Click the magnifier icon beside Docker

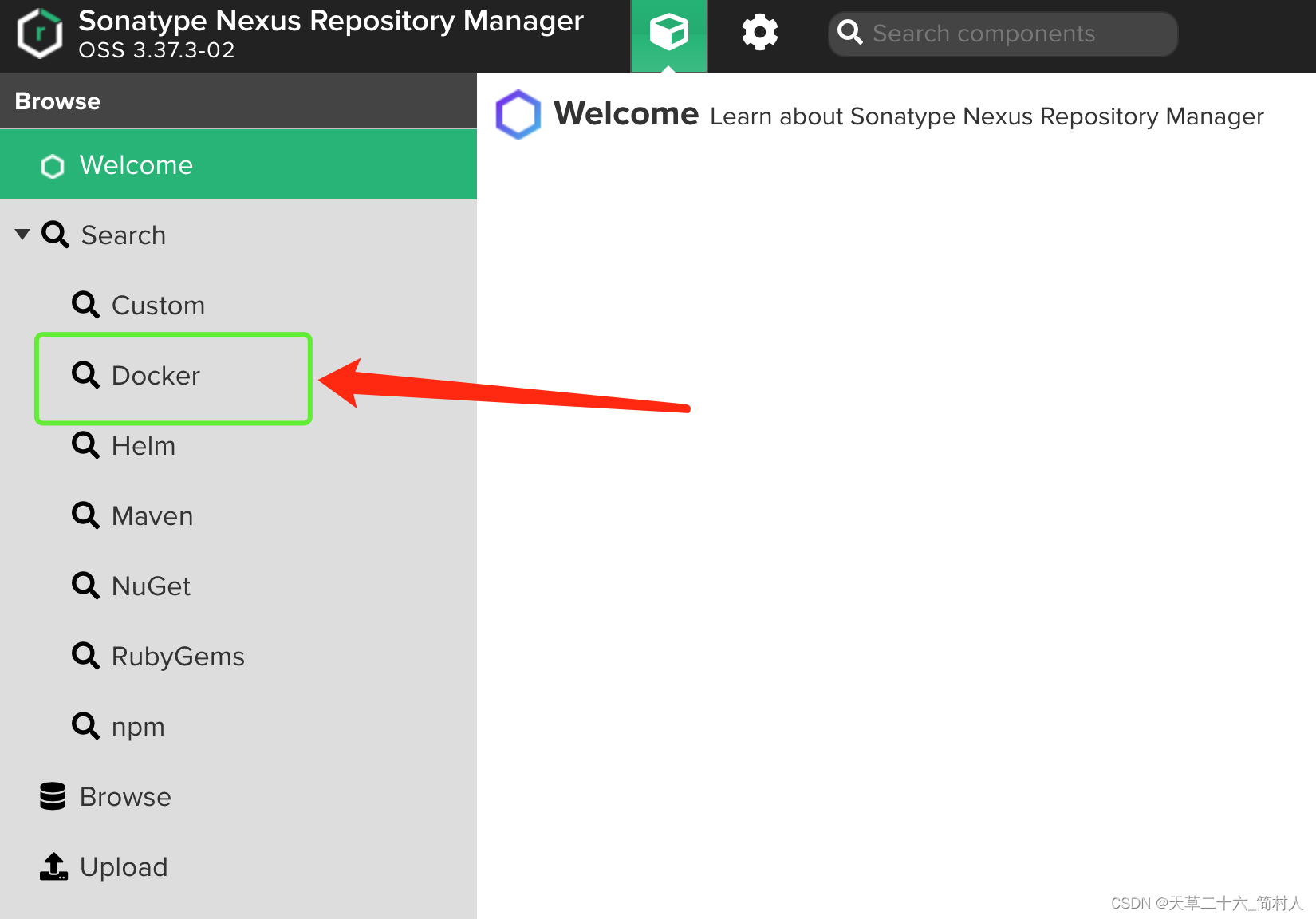pos(85,375)
